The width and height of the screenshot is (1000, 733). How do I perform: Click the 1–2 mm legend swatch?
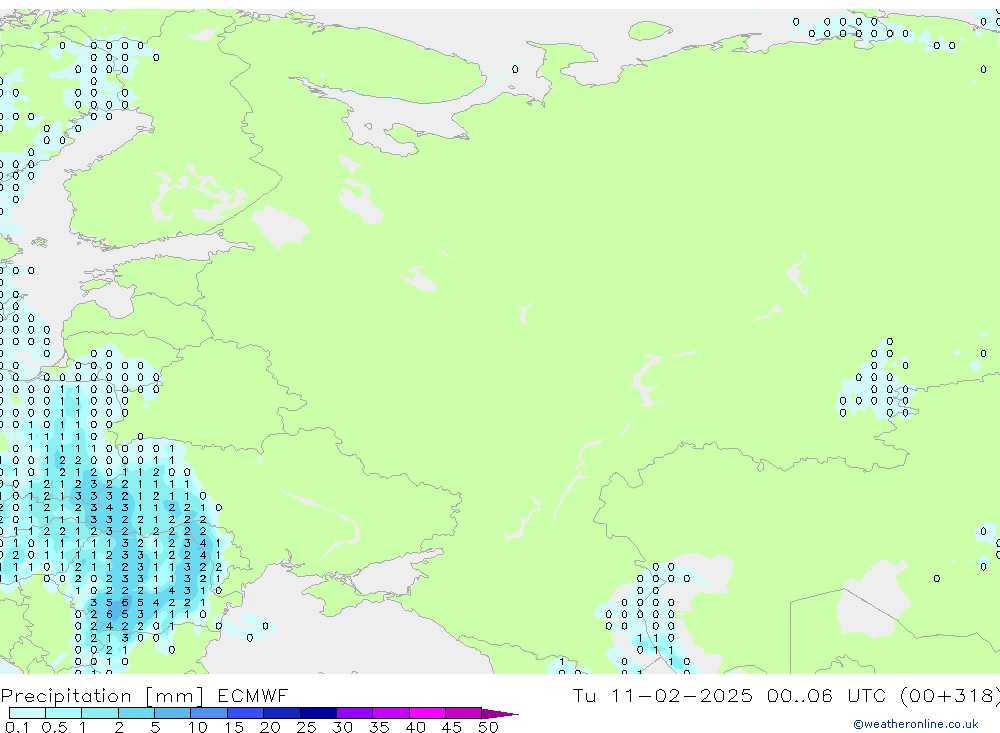tap(100, 713)
